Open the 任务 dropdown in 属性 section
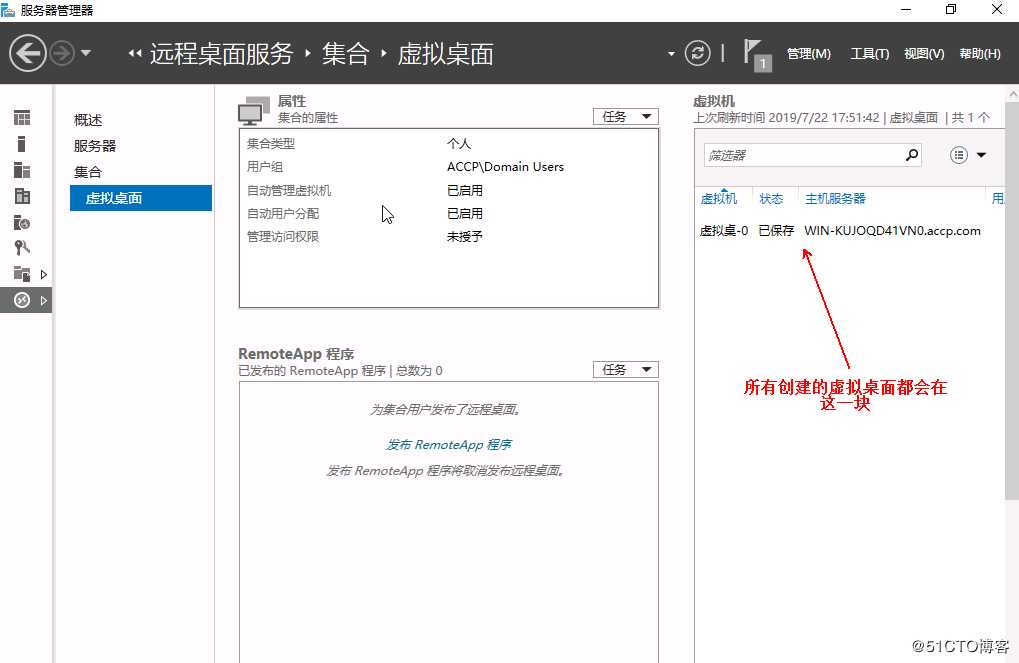The width and height of the screenshot is (1019, 663). (x=626, y=116)
